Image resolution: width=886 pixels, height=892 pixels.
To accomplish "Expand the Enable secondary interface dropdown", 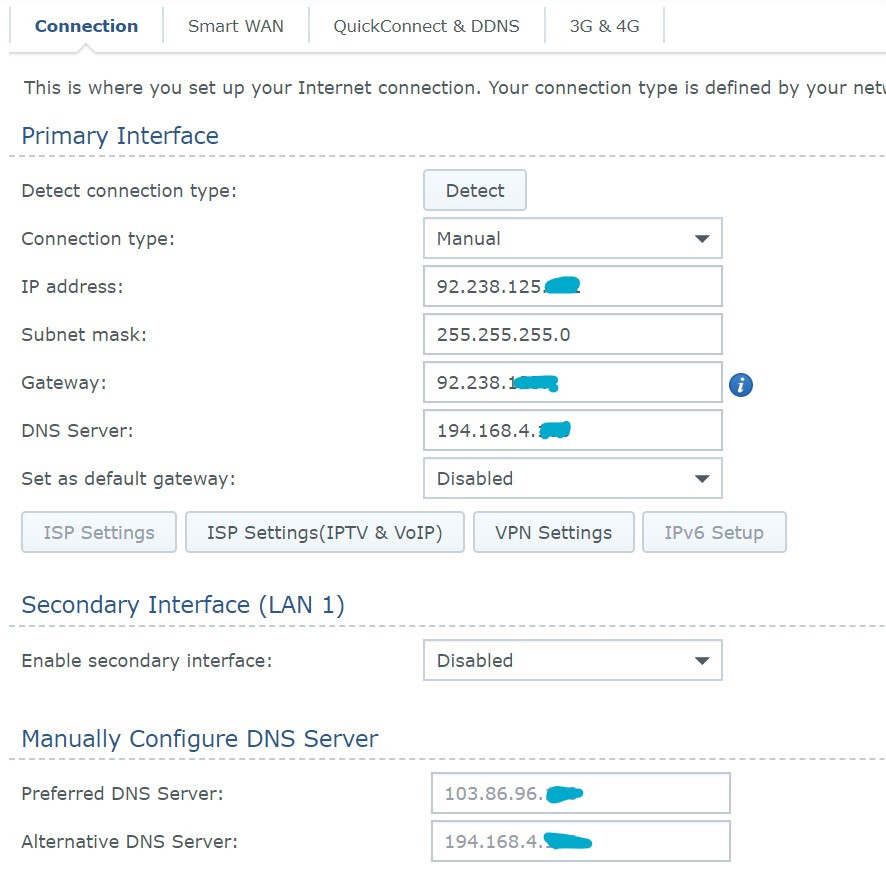I will click(572, 660).
